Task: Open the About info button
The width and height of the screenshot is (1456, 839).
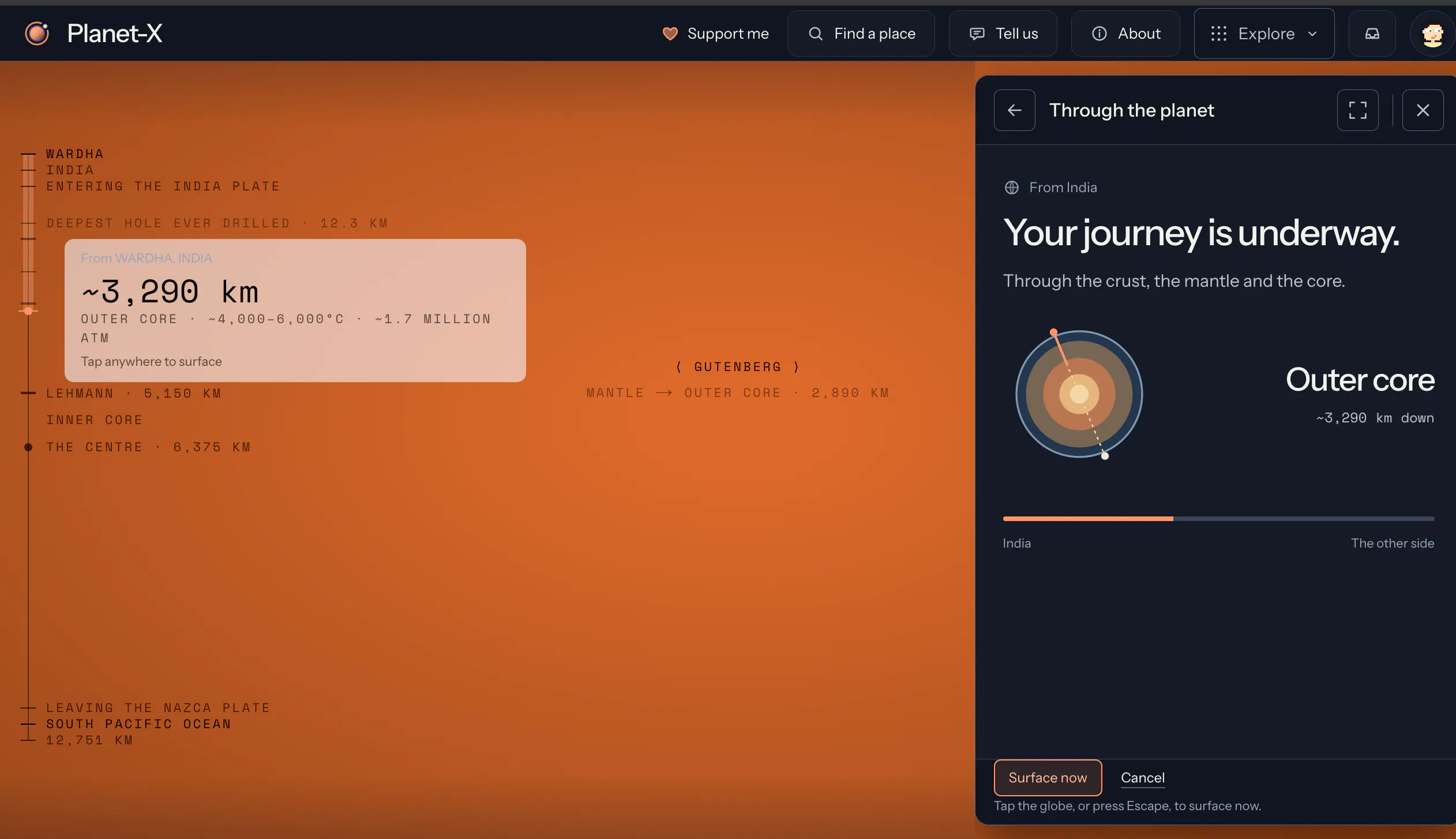Action: click(x=1125, y=33)
